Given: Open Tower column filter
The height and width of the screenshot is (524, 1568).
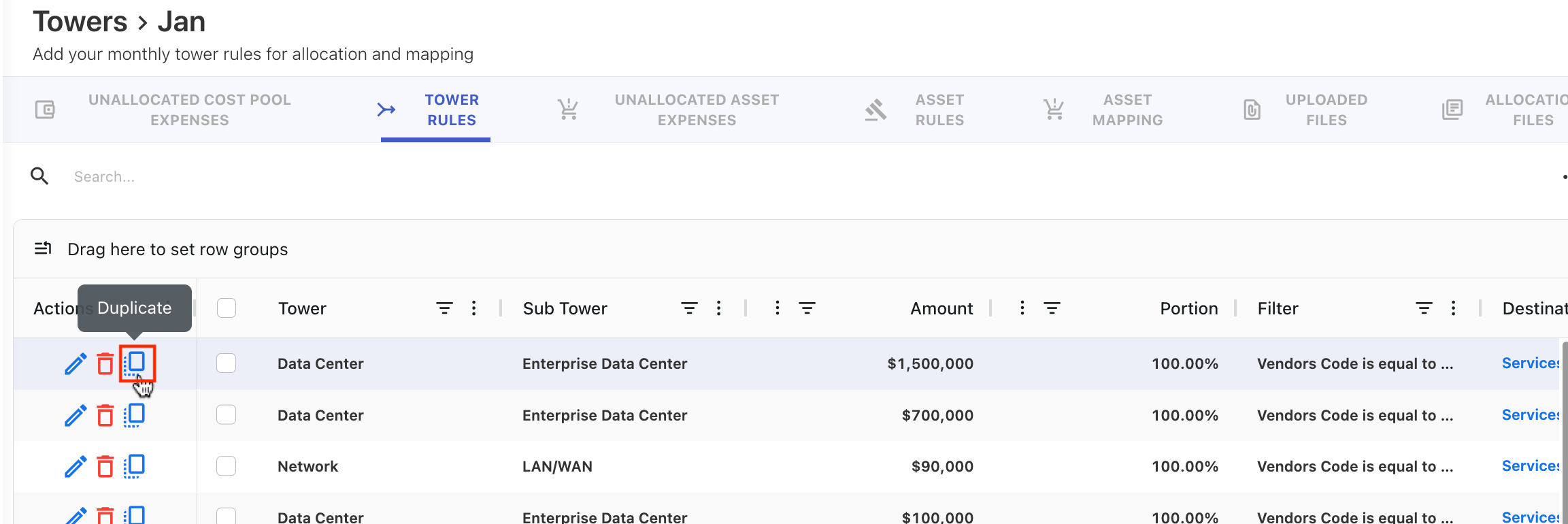Looking at the screenshot, I should (x=444, y=308).
